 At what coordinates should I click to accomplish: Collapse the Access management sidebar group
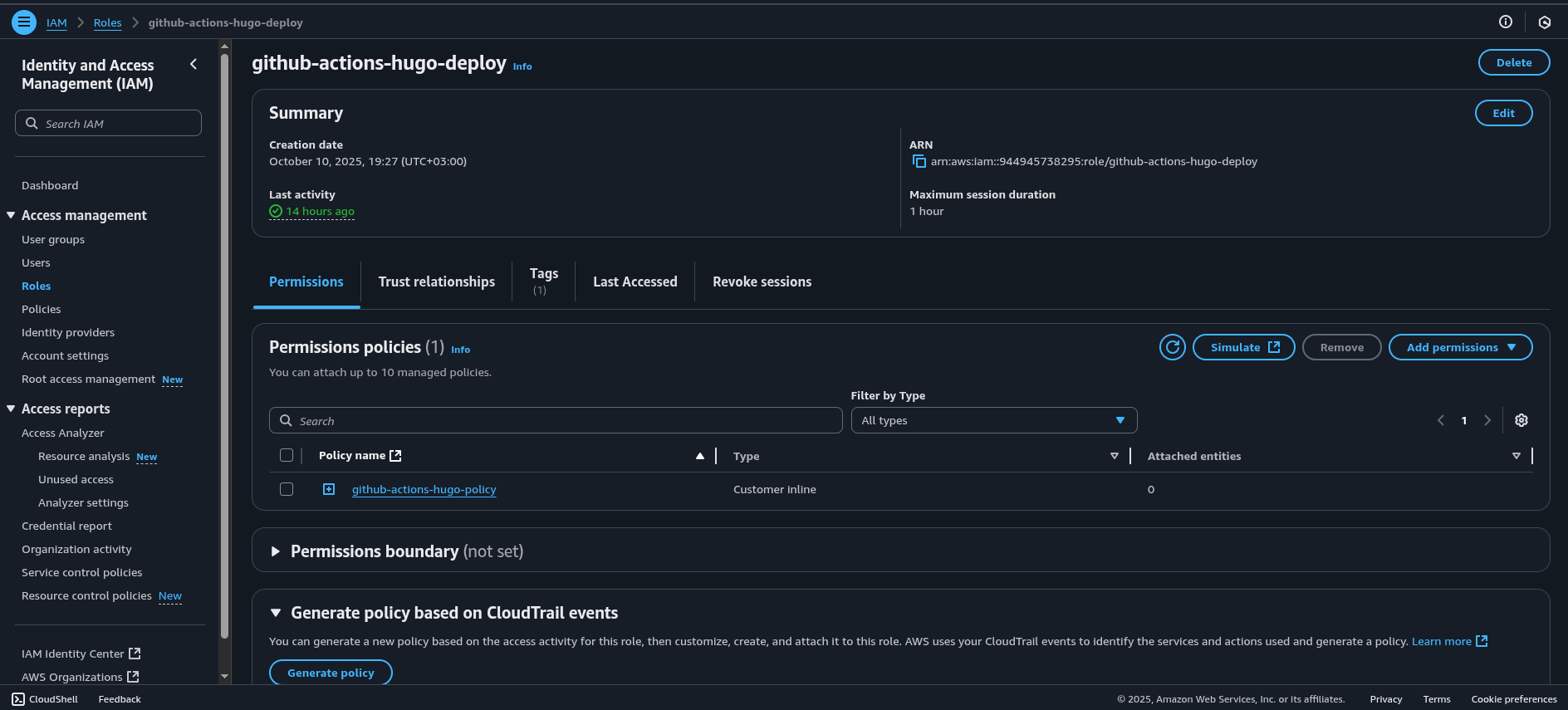click(x=11, y=215)
